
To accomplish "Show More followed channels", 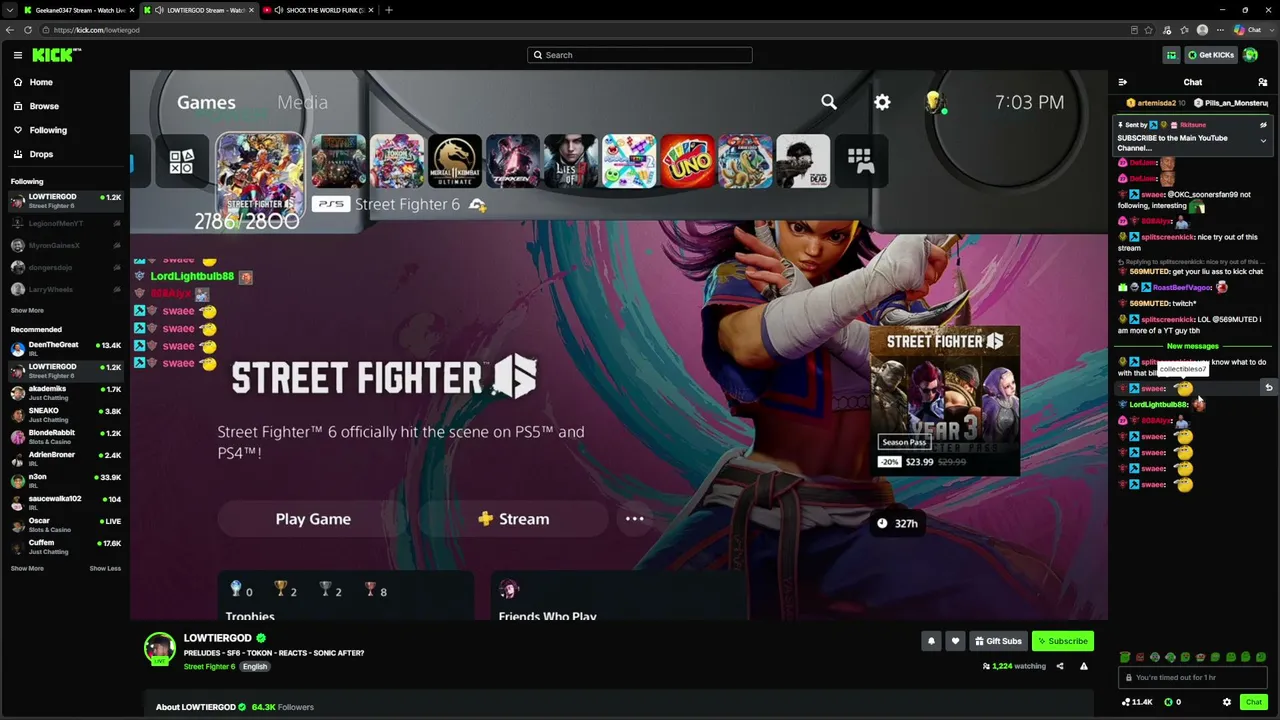I will coord(27,311).
